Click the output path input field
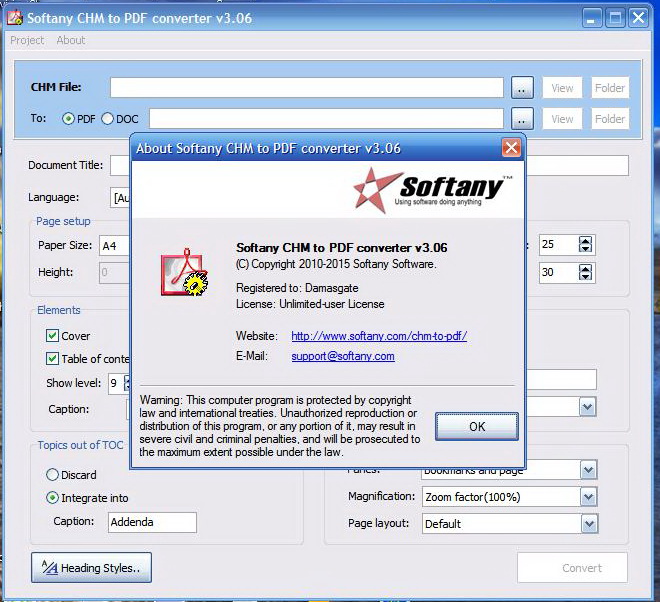The height and width of the screenshot is (602, 660). coord(326,119)
